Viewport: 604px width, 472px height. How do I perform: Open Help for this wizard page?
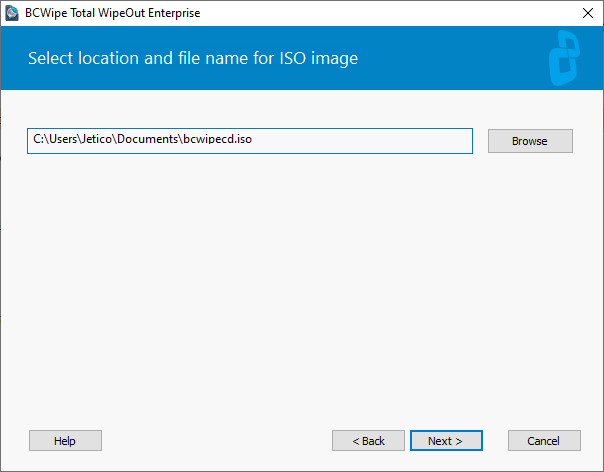pos(65,440)
